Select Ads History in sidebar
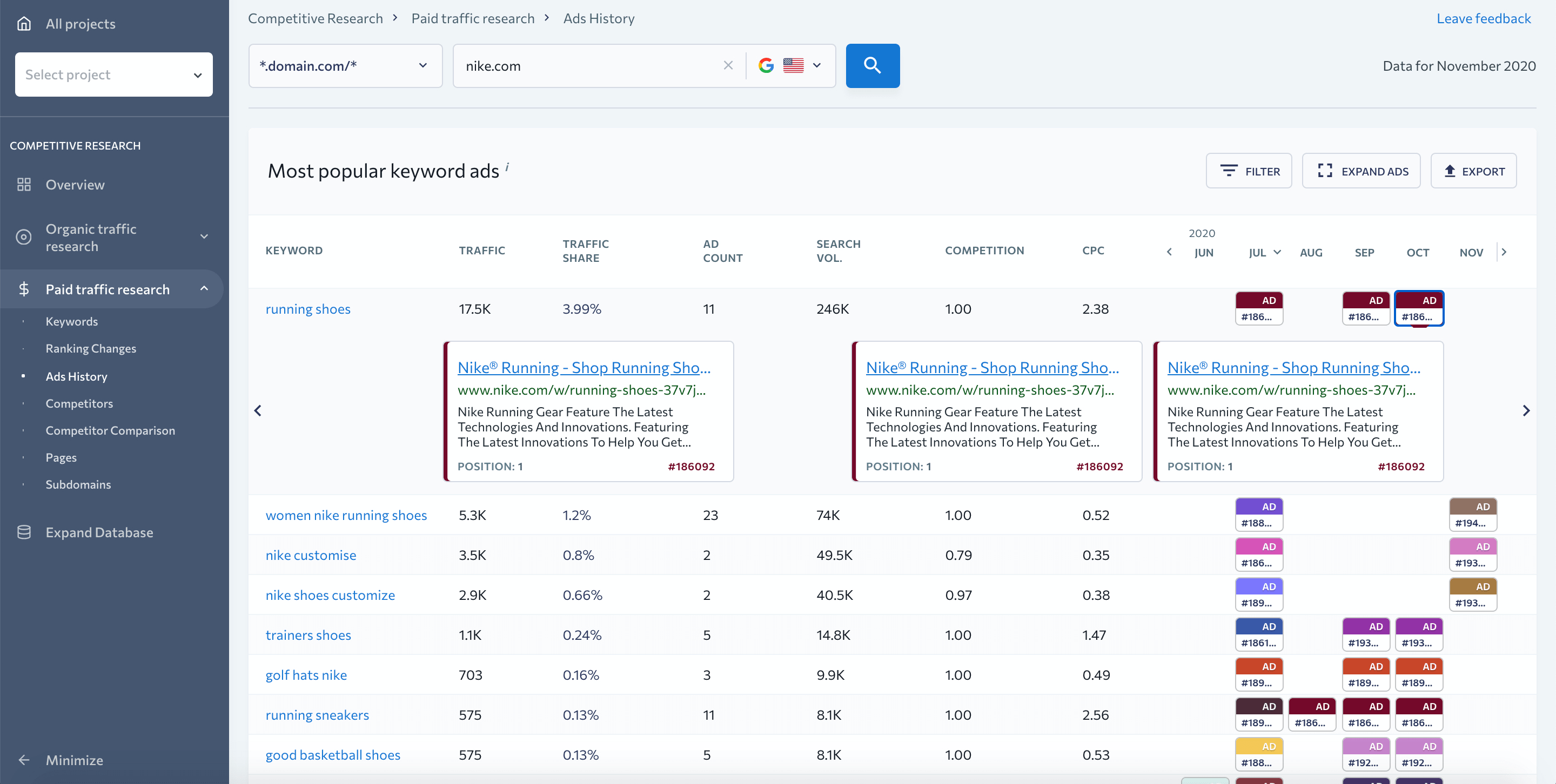The image size is (1556, 784). point(76,376)
